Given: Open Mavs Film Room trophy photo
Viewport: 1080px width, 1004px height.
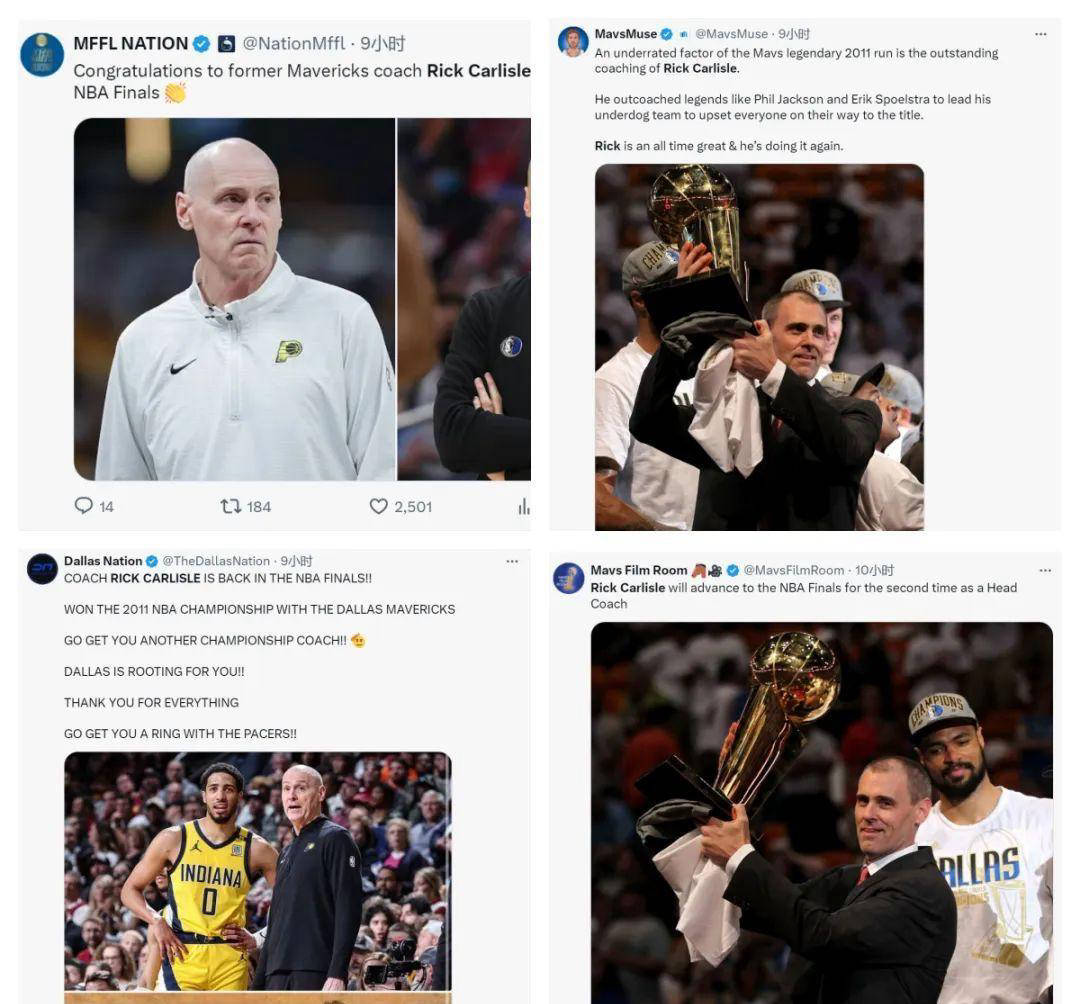Looking at the screenshot, I should (822, 813).
